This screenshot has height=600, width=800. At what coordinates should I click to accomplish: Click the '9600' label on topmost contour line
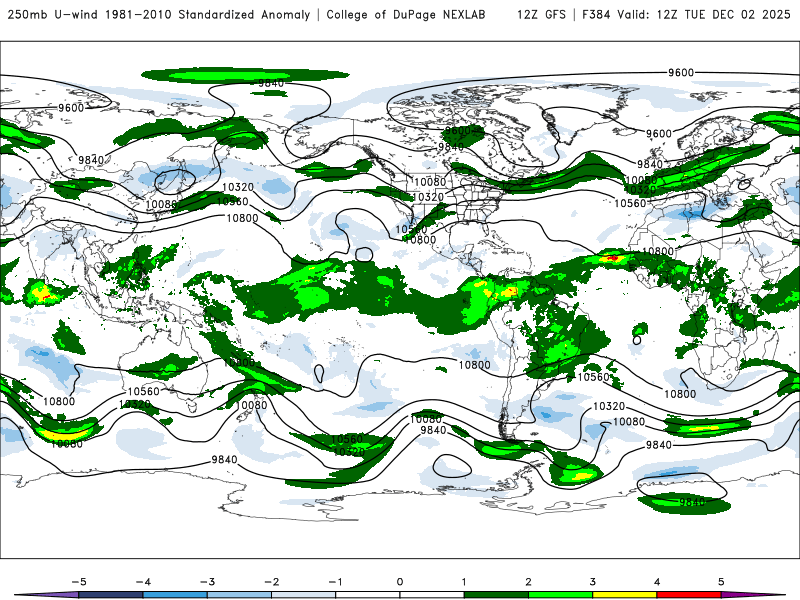pyautogui.click(x=681, y=72)
